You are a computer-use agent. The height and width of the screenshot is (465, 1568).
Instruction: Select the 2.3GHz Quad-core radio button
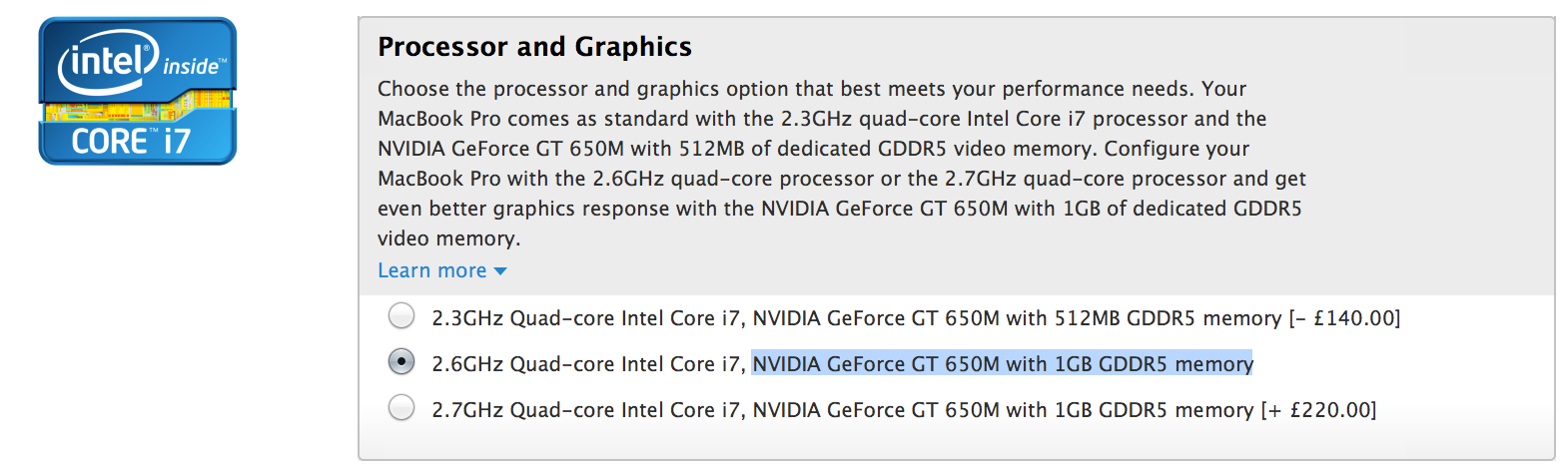(x=401, y=316)
